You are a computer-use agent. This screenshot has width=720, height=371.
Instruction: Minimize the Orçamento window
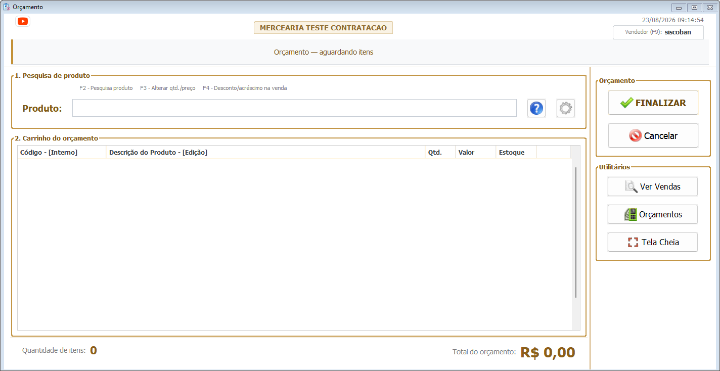pyautogui.click(x=678, y=7)
